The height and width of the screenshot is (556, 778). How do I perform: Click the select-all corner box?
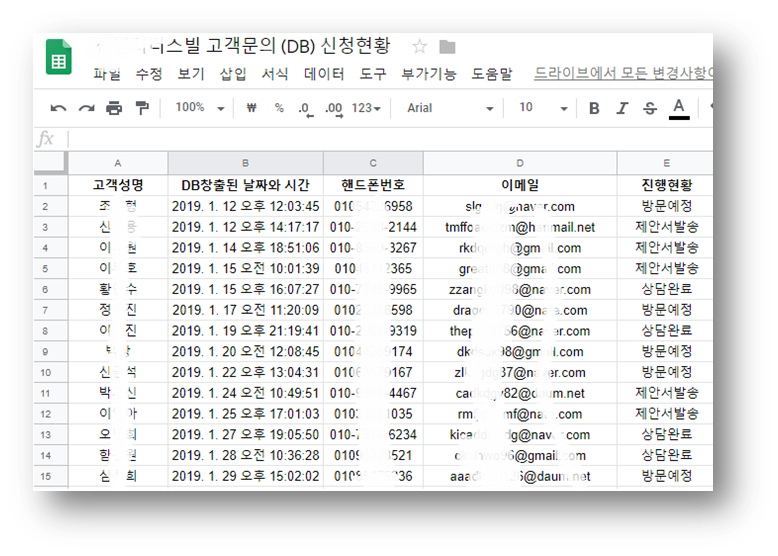(x=50, y=163)
